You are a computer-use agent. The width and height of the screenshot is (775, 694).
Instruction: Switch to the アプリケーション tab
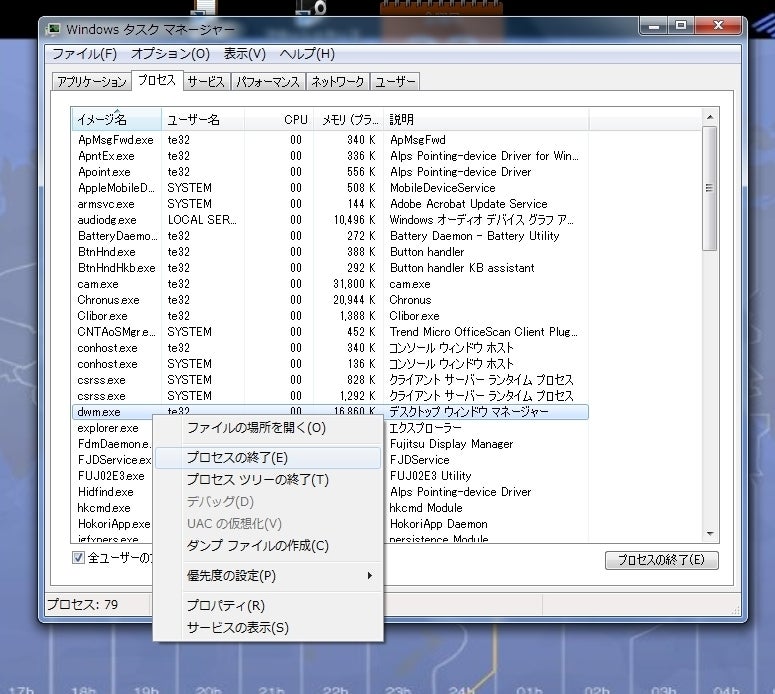(92, 82)
